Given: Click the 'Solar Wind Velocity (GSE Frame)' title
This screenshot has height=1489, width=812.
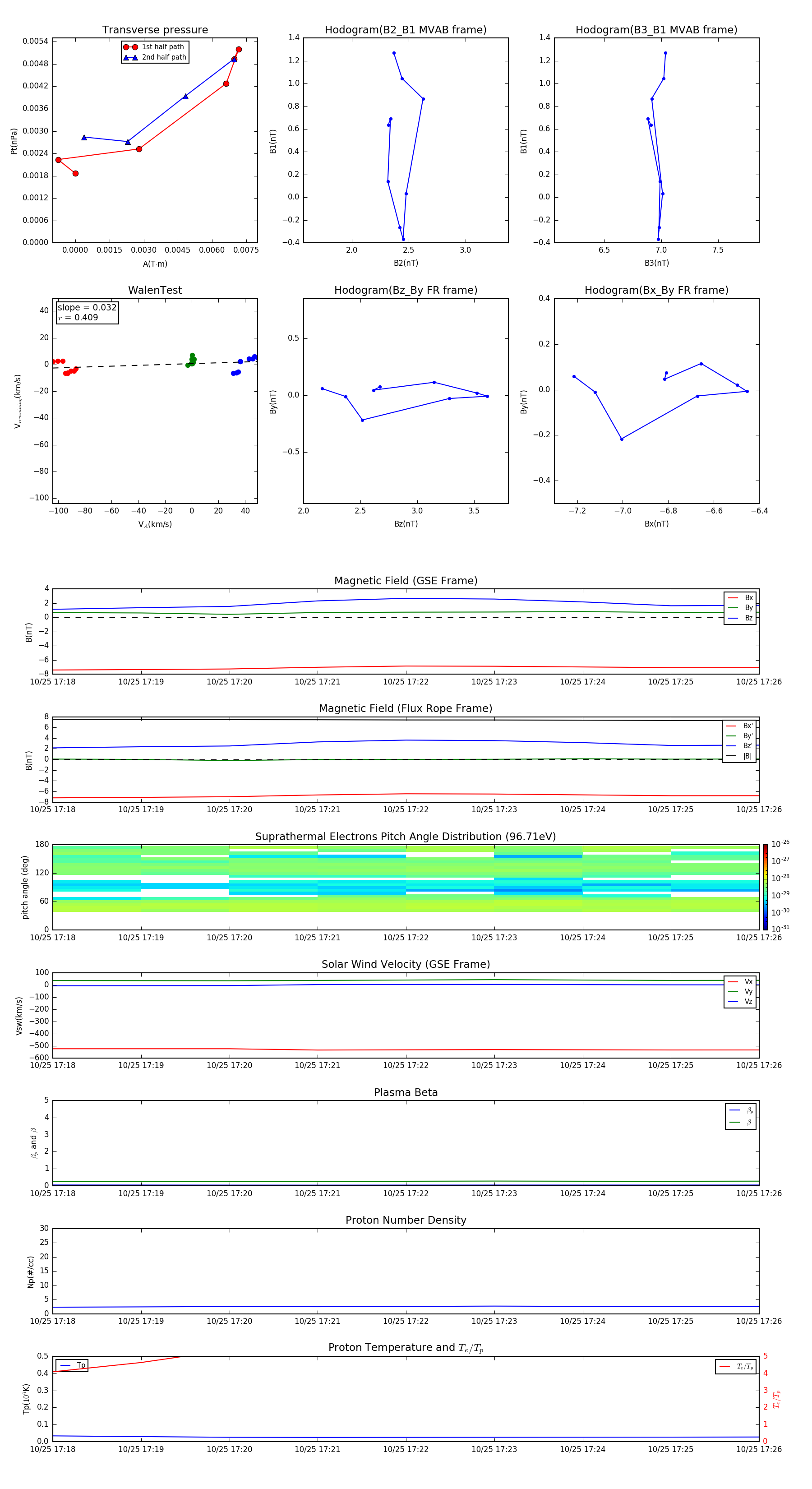Looking at the screenshot, I should click(x=406, y=964).
